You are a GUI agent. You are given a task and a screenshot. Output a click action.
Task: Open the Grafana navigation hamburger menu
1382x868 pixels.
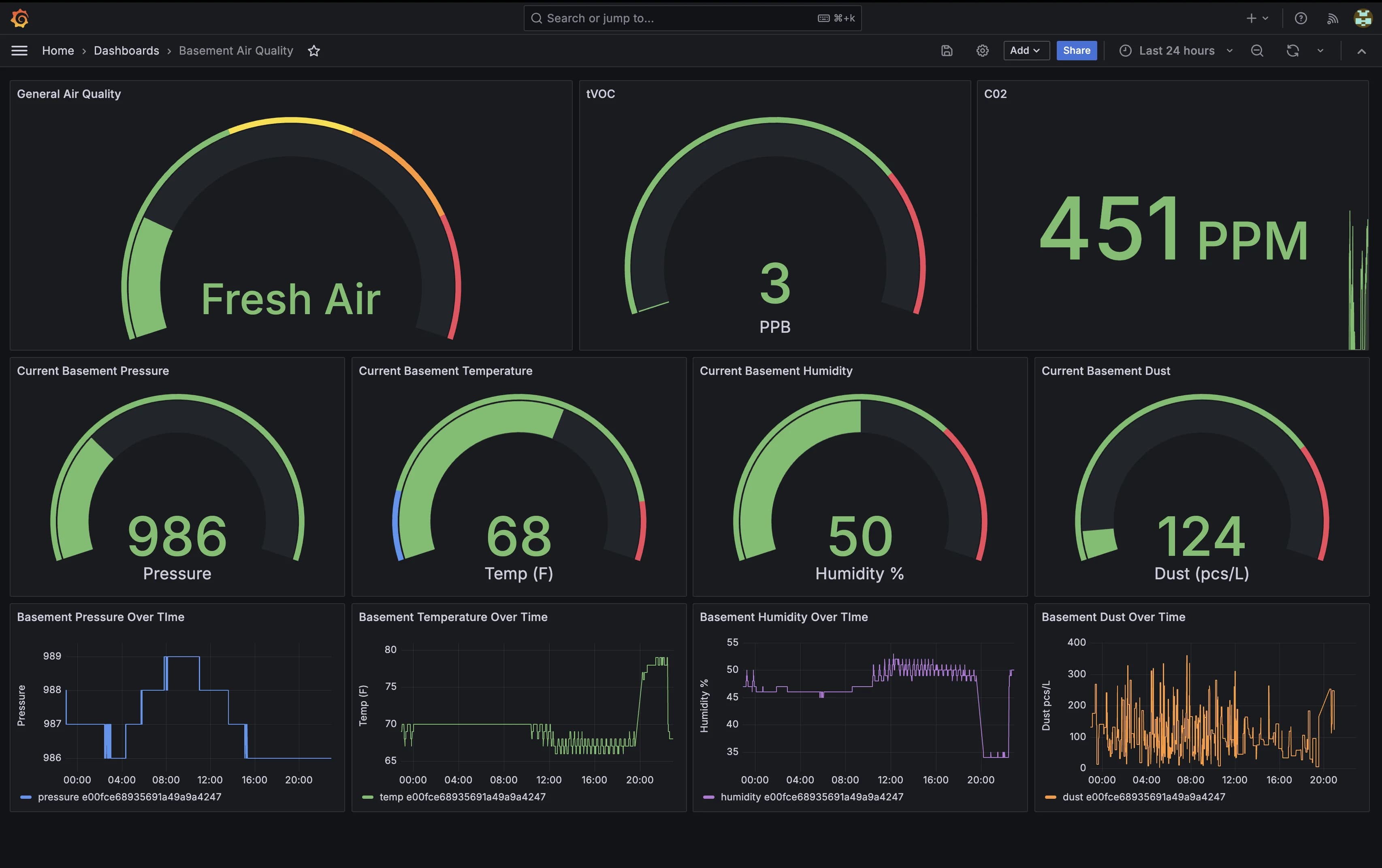click(x=18, y=51)
